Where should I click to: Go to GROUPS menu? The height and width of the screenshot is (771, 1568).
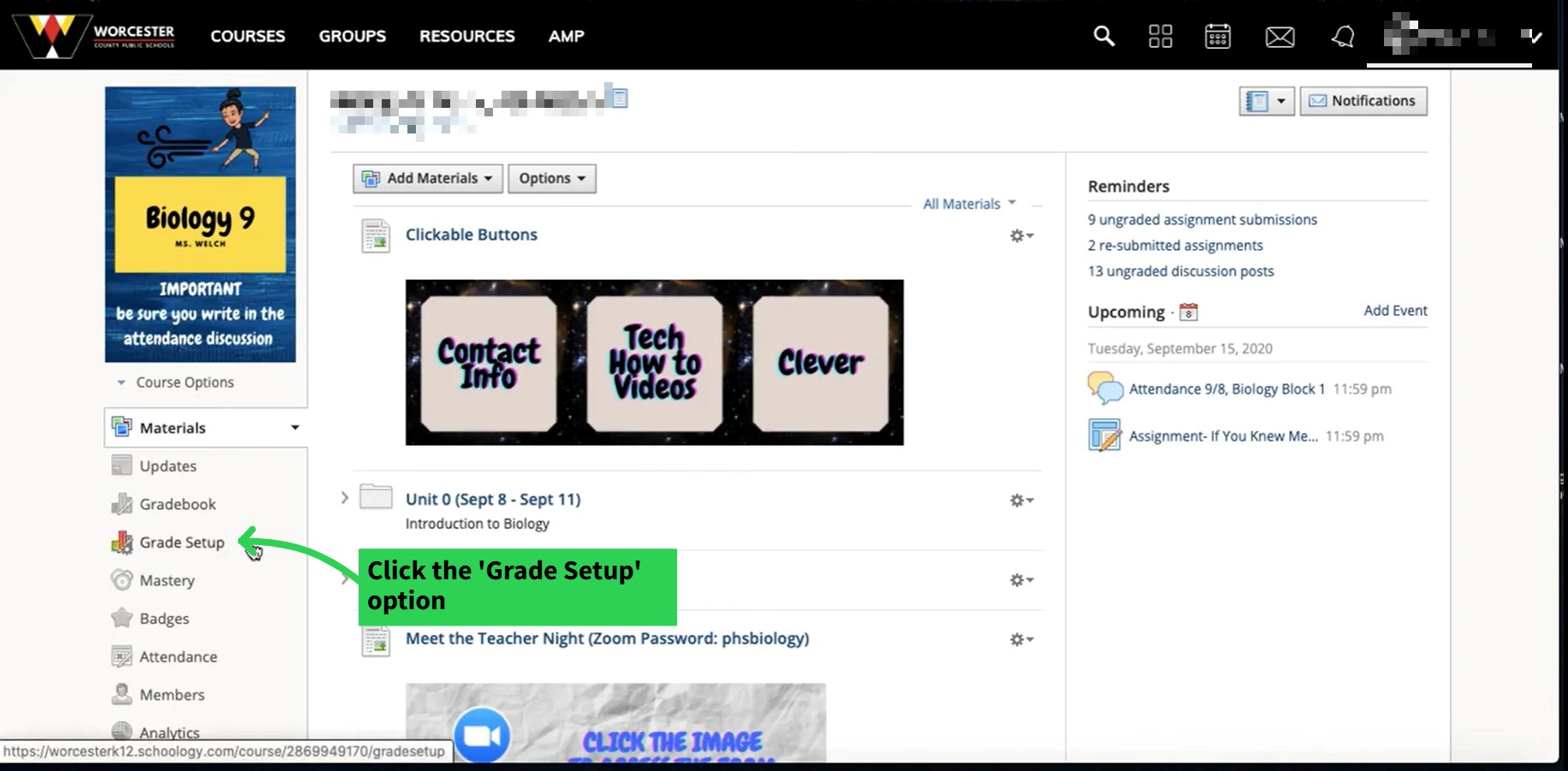(353, 36)
